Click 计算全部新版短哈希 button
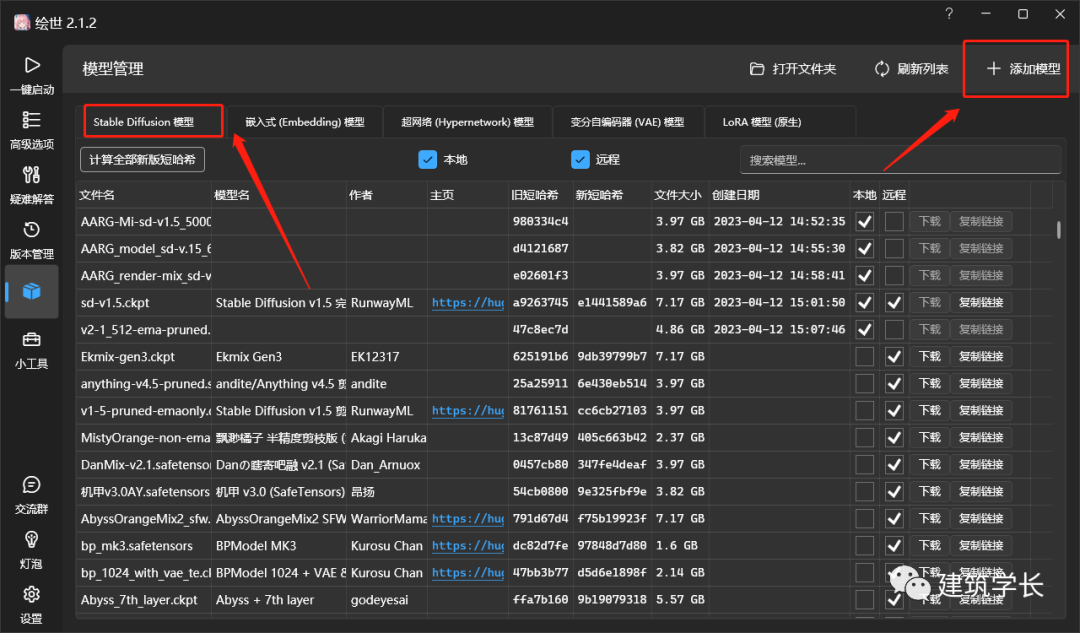 [x=143, y=159]
